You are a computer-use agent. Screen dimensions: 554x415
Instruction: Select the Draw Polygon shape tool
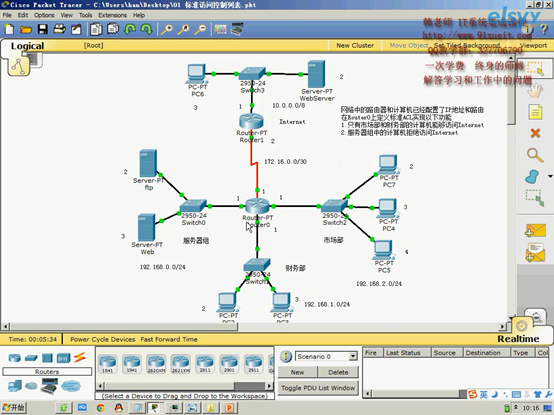click(x=532, y=176)
